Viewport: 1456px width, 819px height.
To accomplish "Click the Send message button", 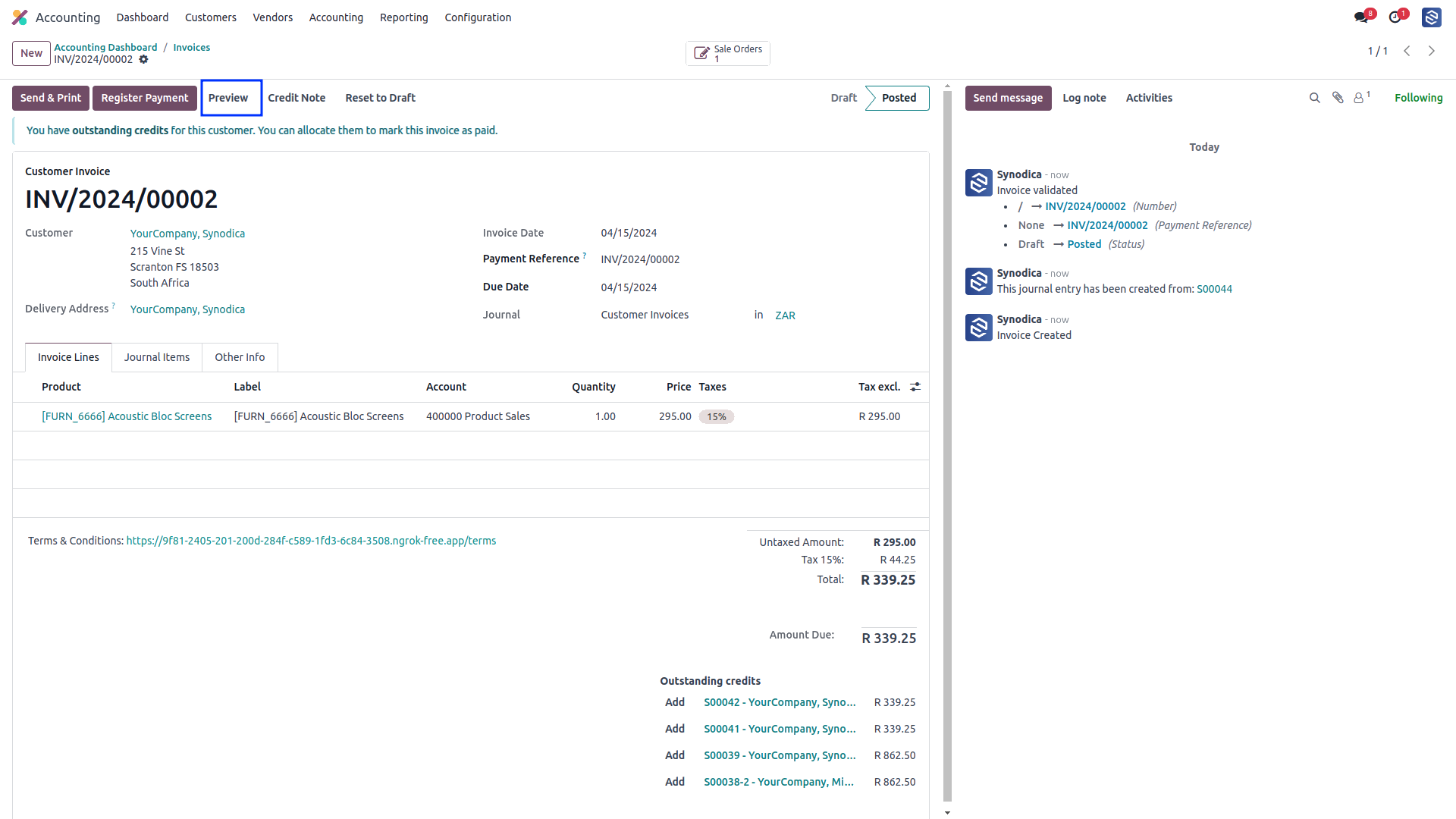I will pyautogui.click(x=1008, y=98).
